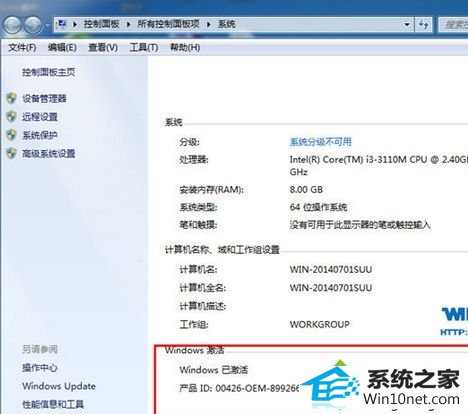Click the 处理器: label
468x414 pixels.
pos(194,160)
